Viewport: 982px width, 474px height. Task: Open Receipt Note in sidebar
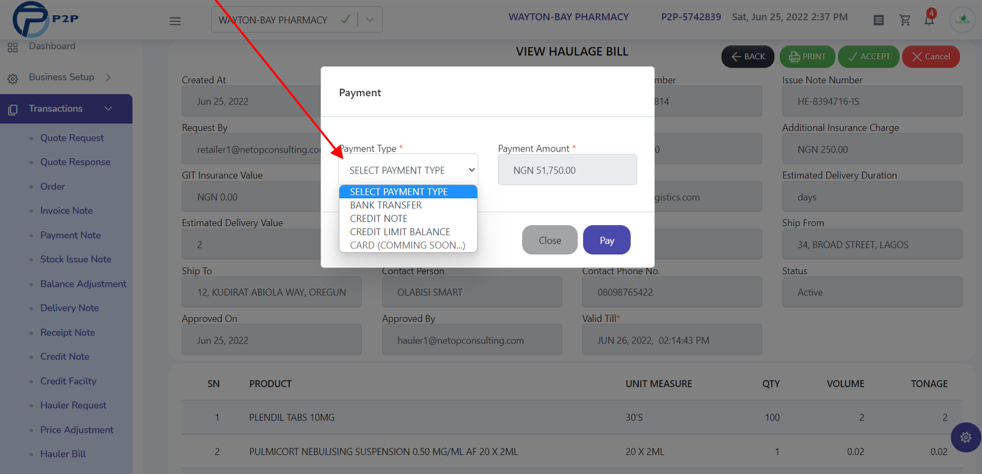point(68,332)
